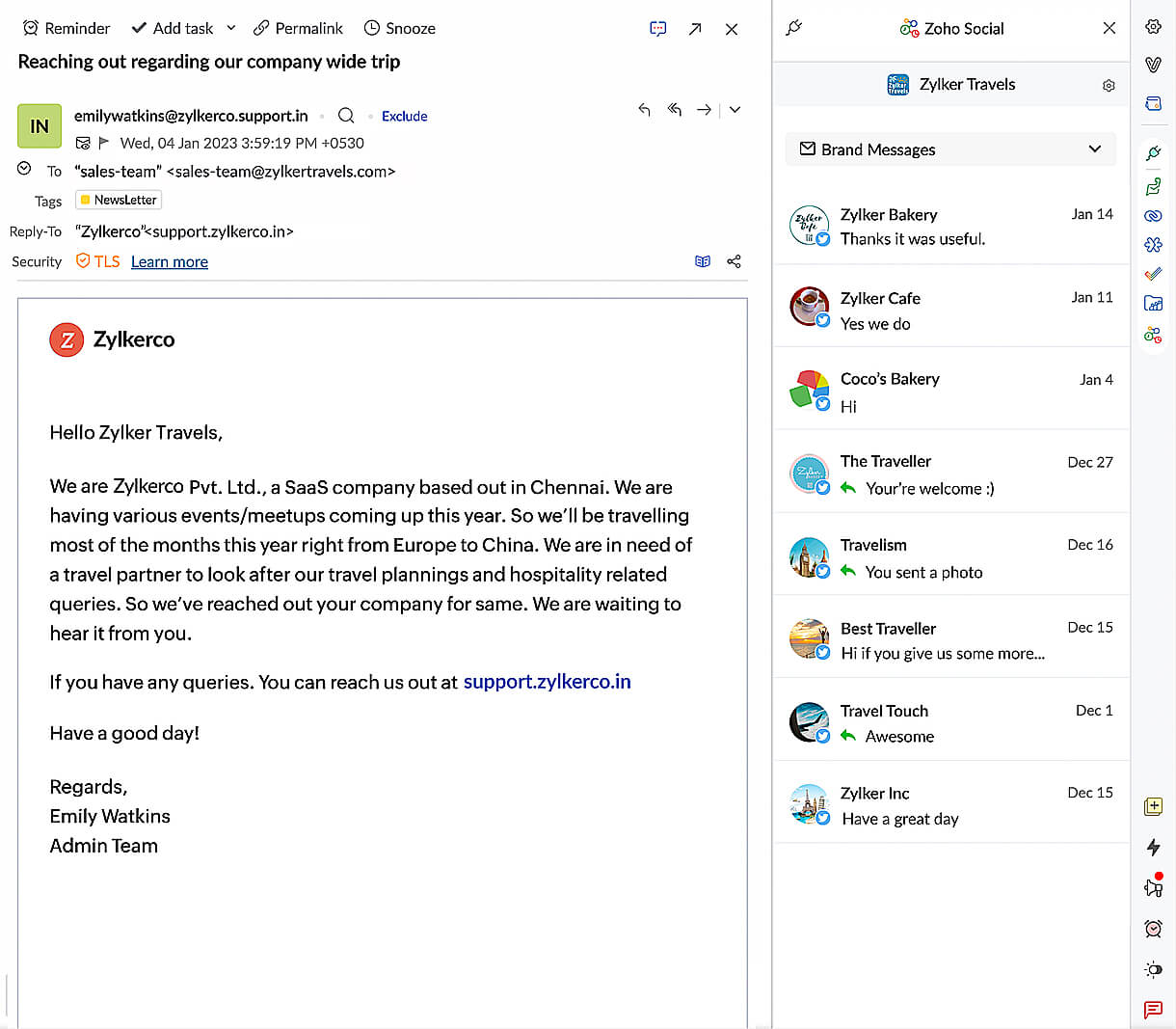Collapse the recipient details expander

click(24, 169)
